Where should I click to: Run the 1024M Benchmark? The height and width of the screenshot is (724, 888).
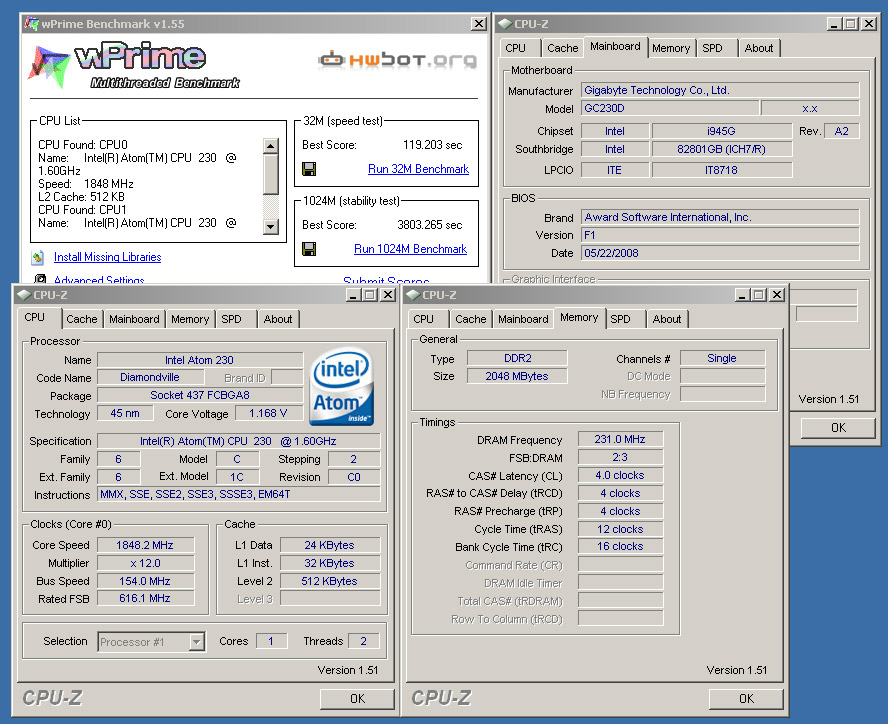tap(411, 249)
